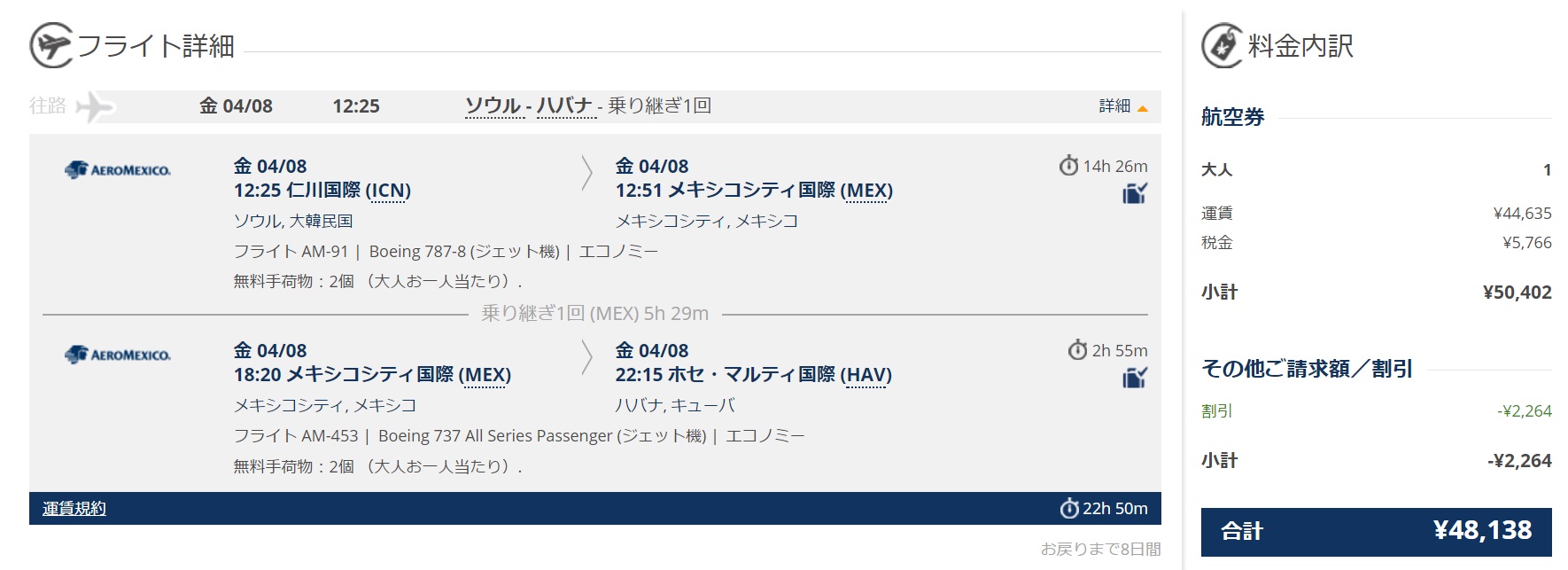
Task: Click the clock icon beside 22h 50m total
Action: click(1069, 508)
